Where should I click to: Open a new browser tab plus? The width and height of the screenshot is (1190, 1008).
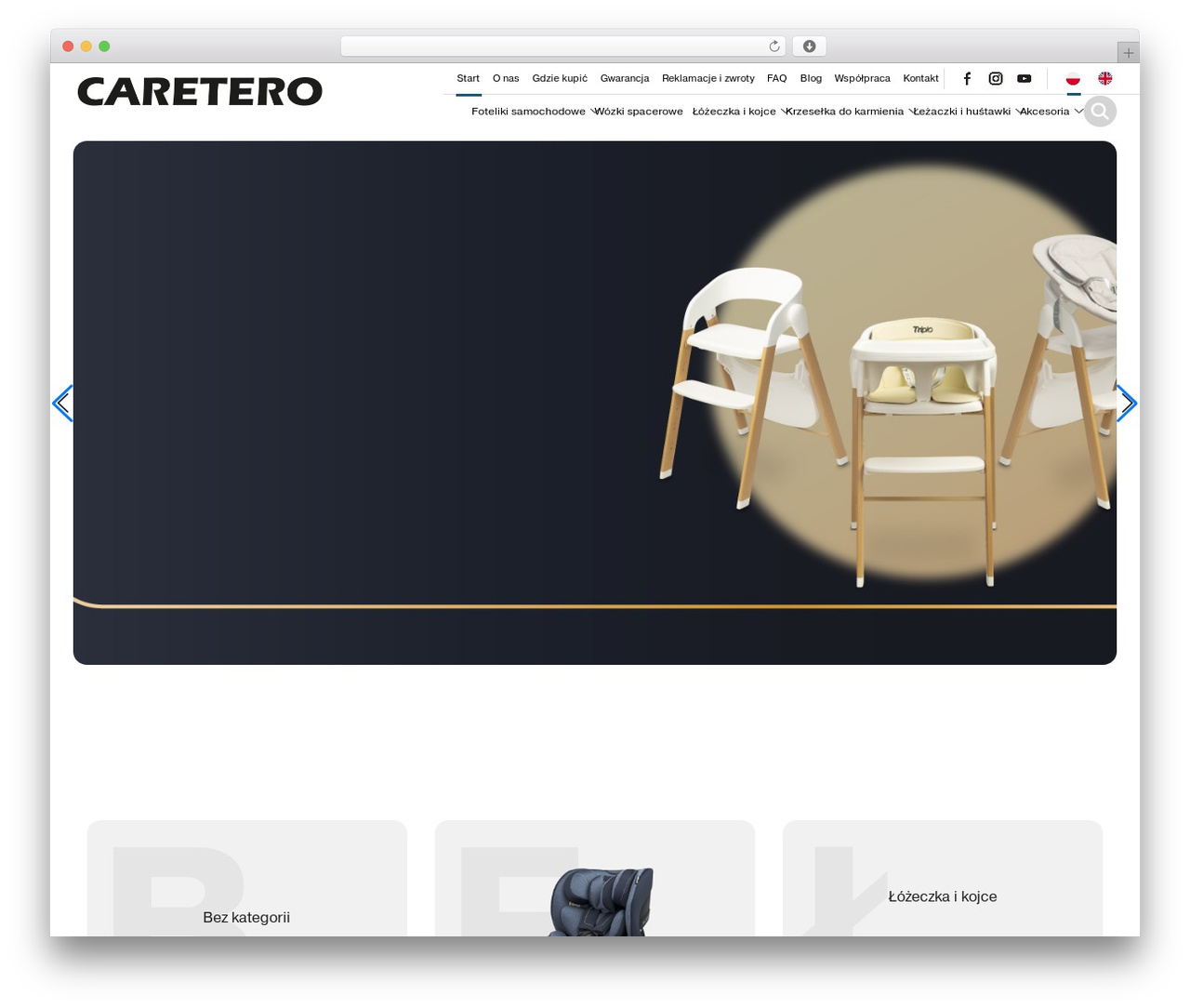1128,53
